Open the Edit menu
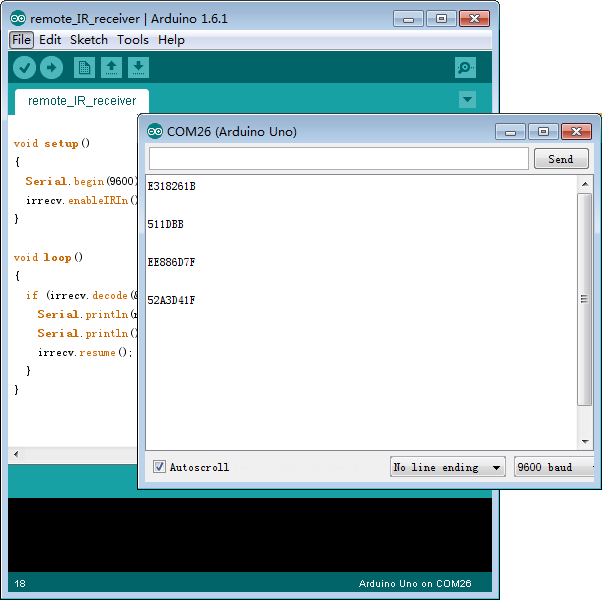This screenshot has height=600, width=603. click(50, 40)
